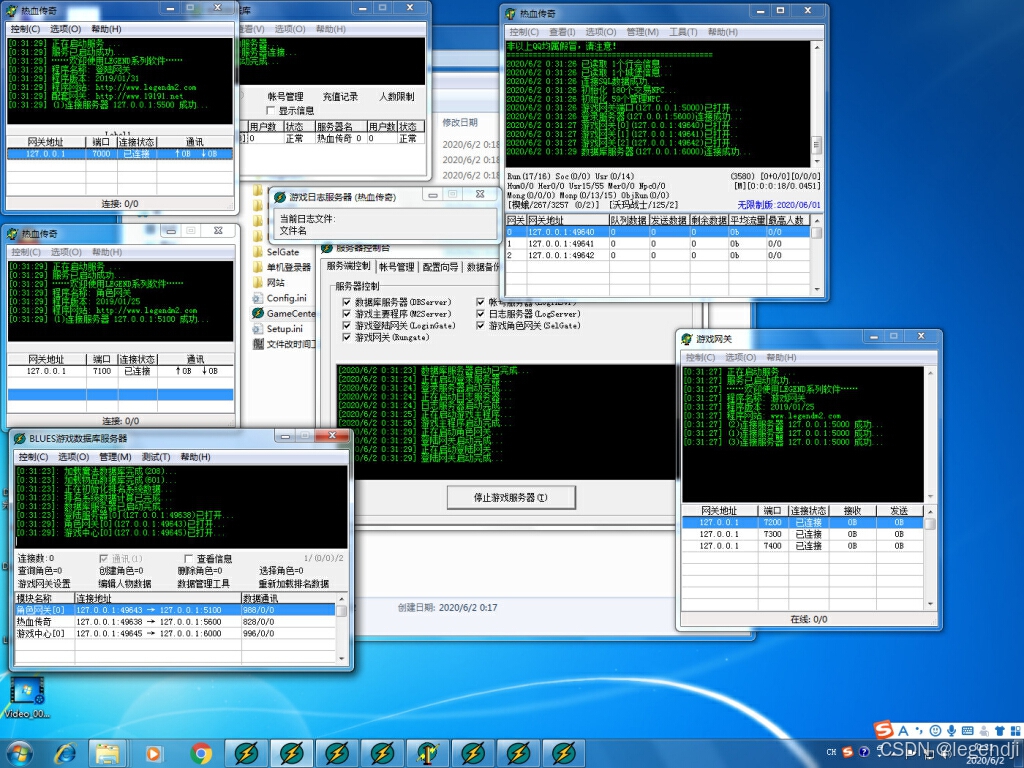Select the 7300 port row in 游戏网关
1024x768 pixels.
click(x=802, y=534)
